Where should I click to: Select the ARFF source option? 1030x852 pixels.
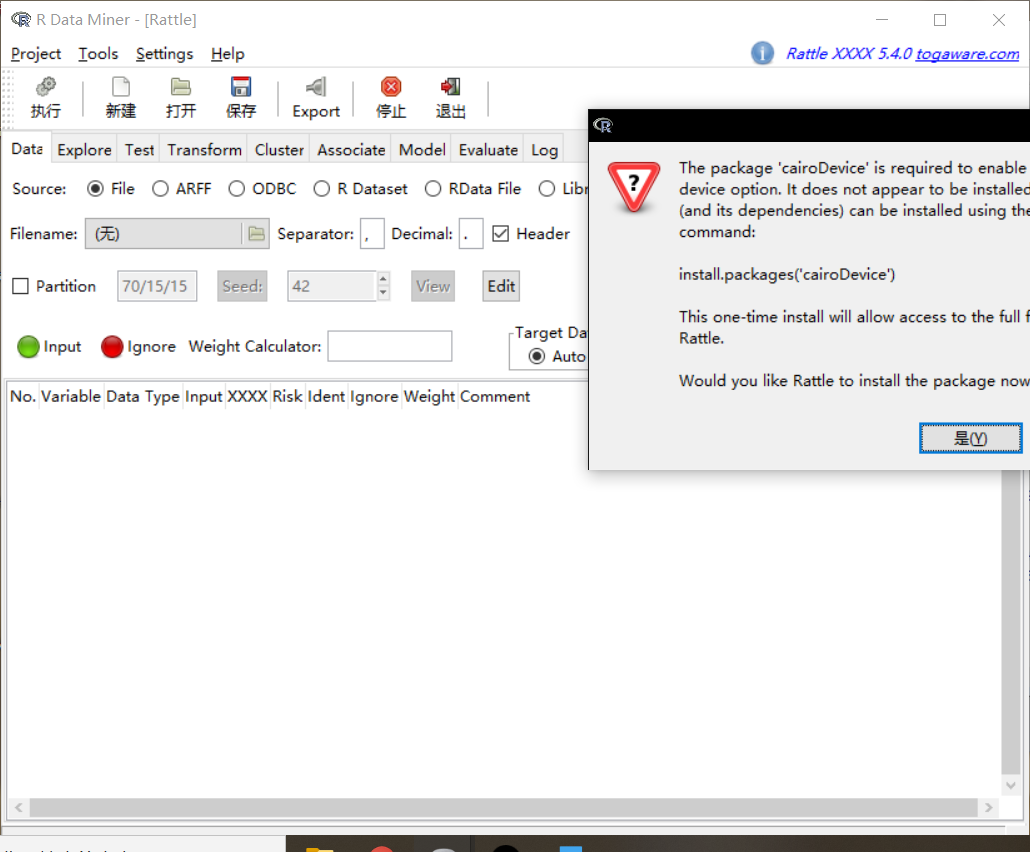(x=160, y=189)
